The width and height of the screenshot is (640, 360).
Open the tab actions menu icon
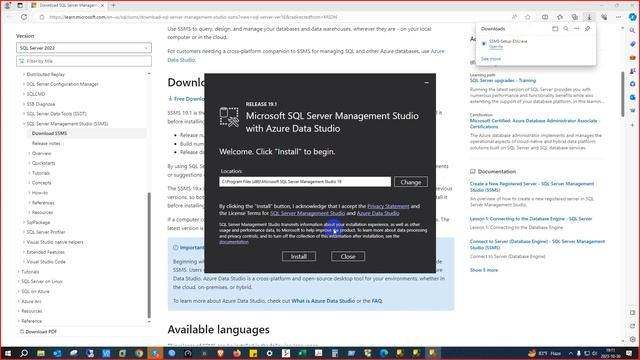point(20,5)
